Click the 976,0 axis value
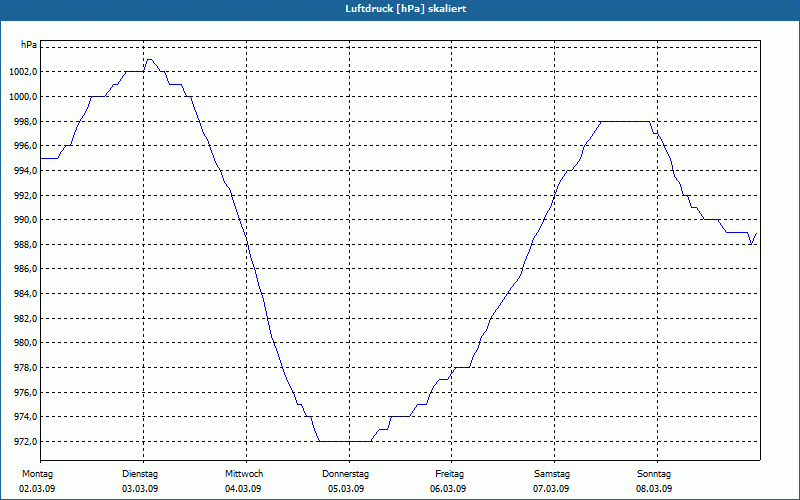Image resolution: width=800 pixels, height=500 pixels. pos(26,392)
